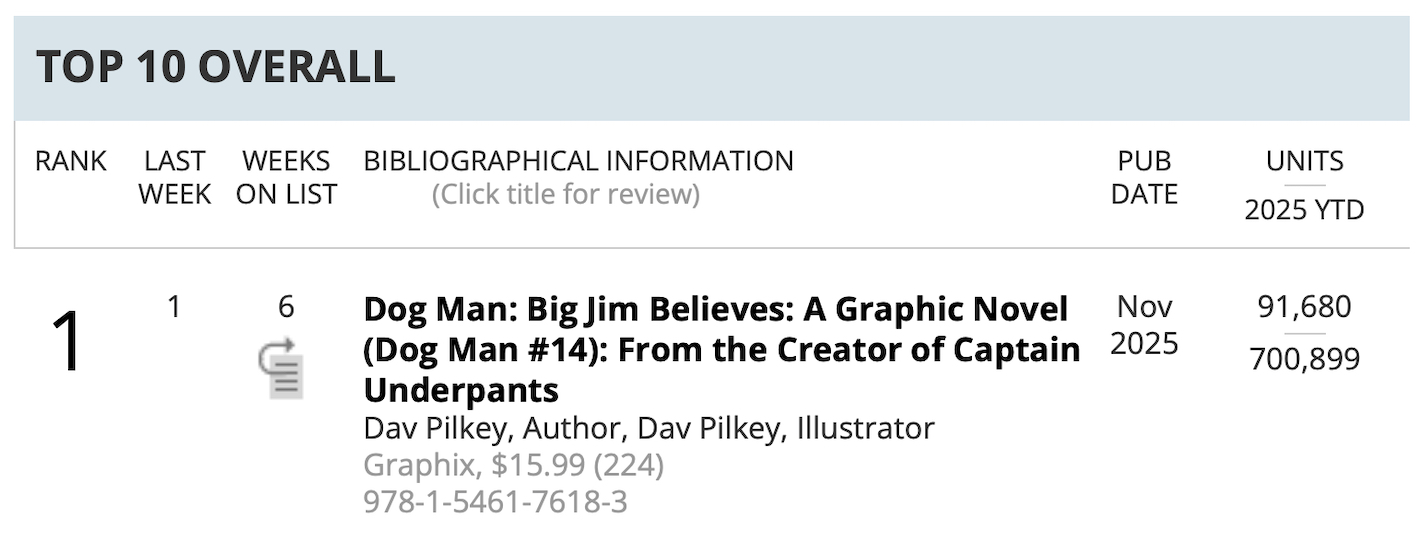The image size is (1422, 534).
Task: Click the '(Click title for review)' hint text
Action: 565,194
